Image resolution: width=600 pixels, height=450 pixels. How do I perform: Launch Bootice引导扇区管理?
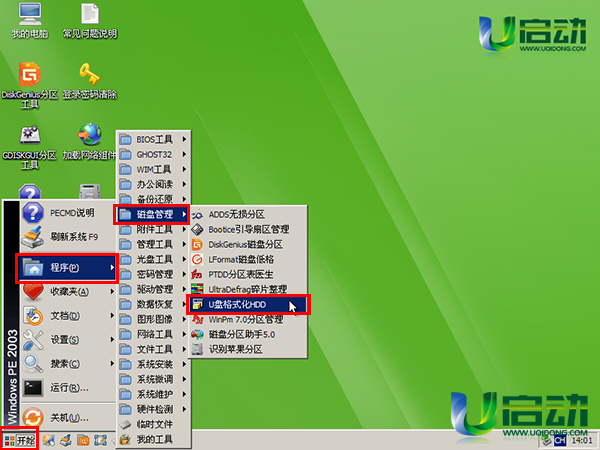(x=248, y=229)
